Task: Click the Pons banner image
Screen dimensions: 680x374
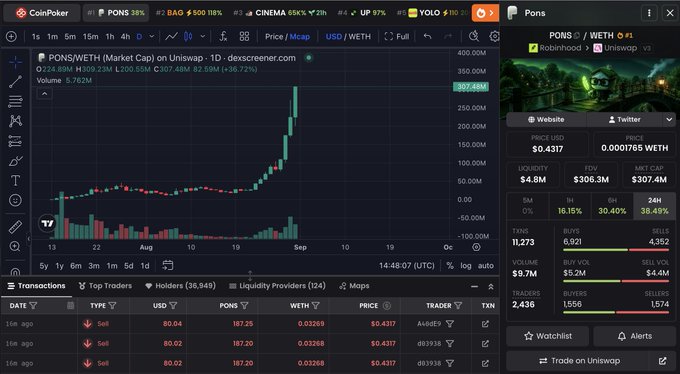Action: point(590,84)
